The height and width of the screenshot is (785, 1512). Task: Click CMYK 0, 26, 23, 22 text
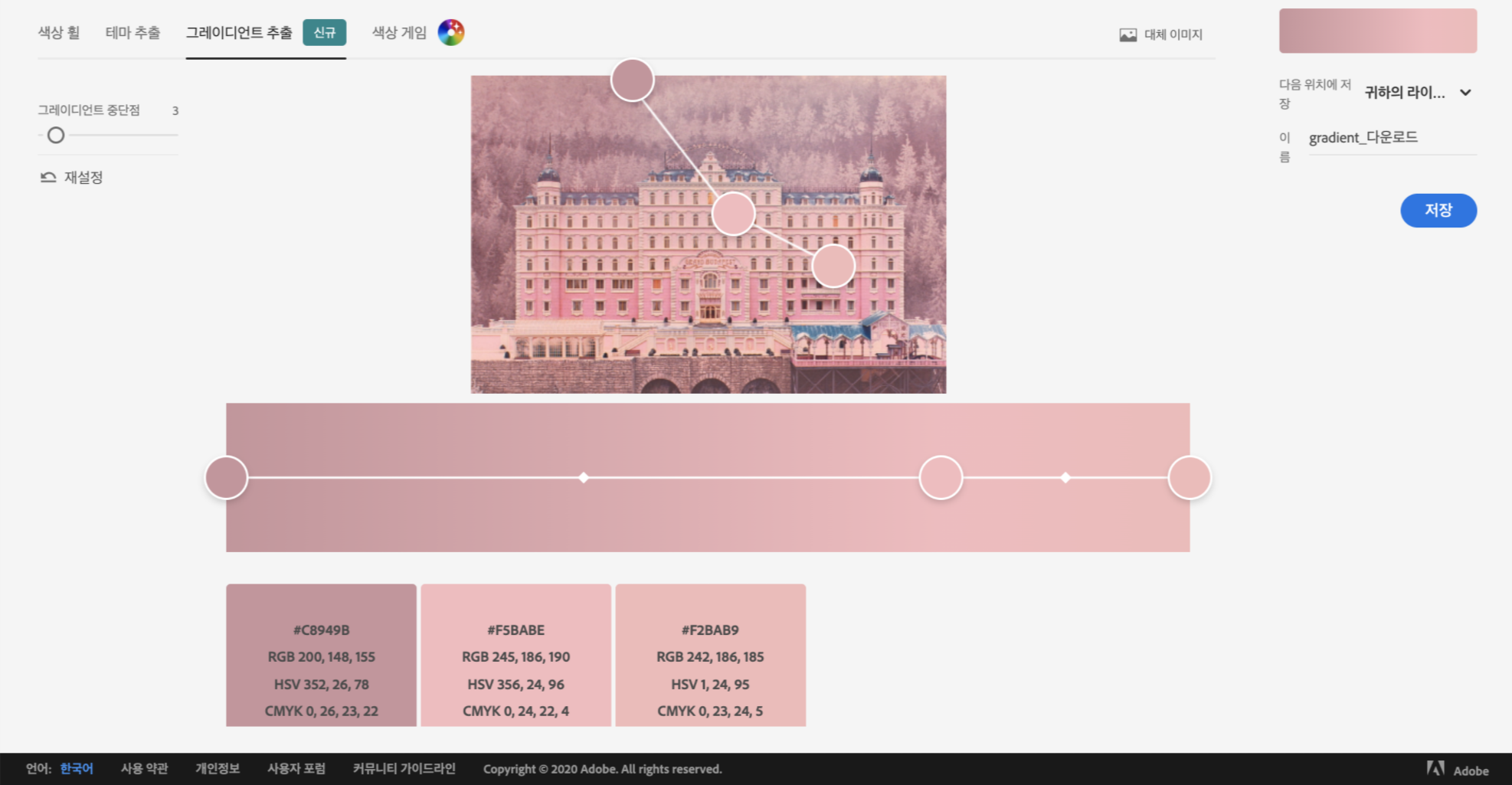[x=321, y=711]
